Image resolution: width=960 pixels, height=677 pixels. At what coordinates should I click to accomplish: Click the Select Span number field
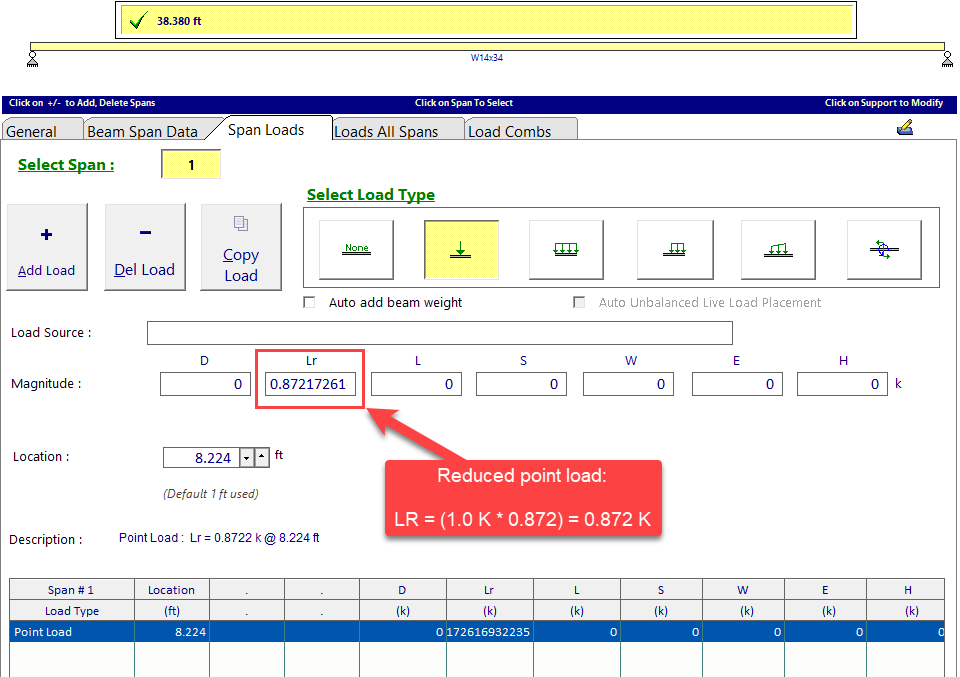191,165
